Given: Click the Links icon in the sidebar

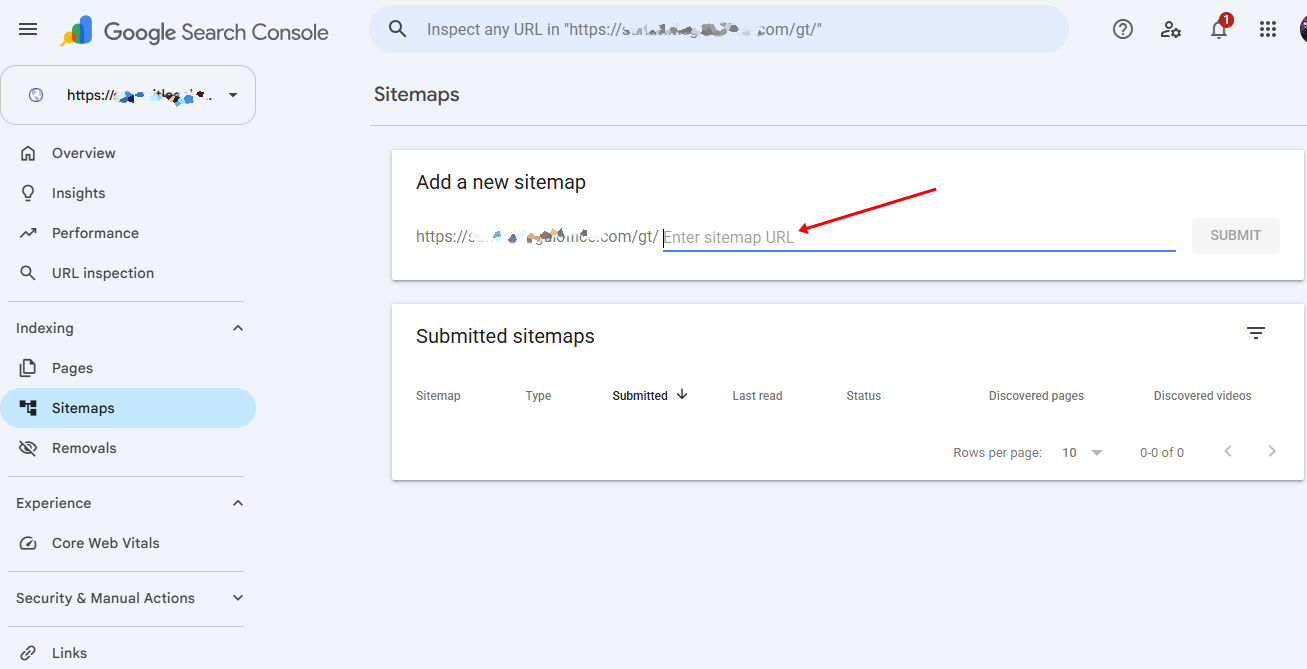Looking at the screenshot, I should point(28,653).
